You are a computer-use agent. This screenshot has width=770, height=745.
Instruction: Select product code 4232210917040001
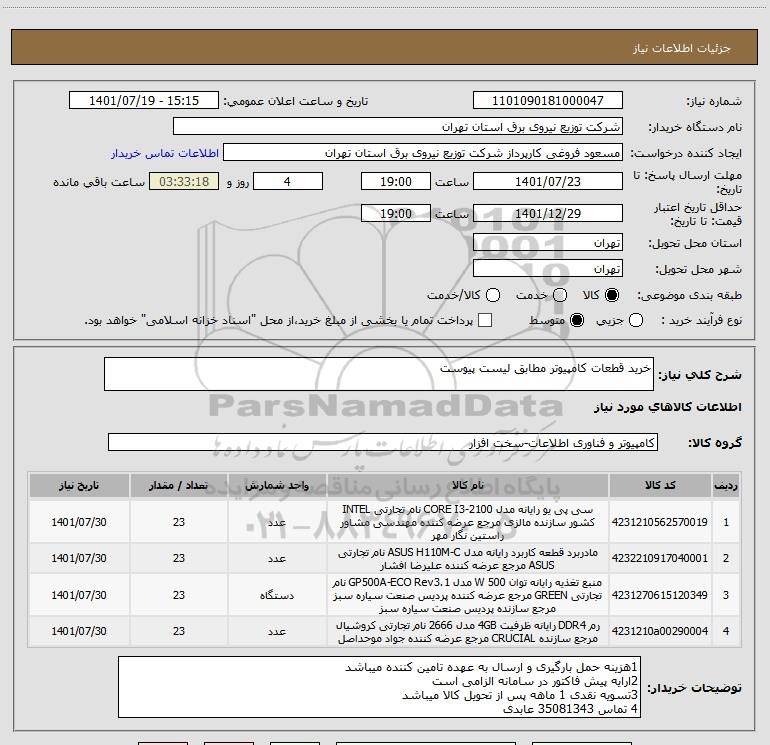pyautogui.click(x=660, y=558)
